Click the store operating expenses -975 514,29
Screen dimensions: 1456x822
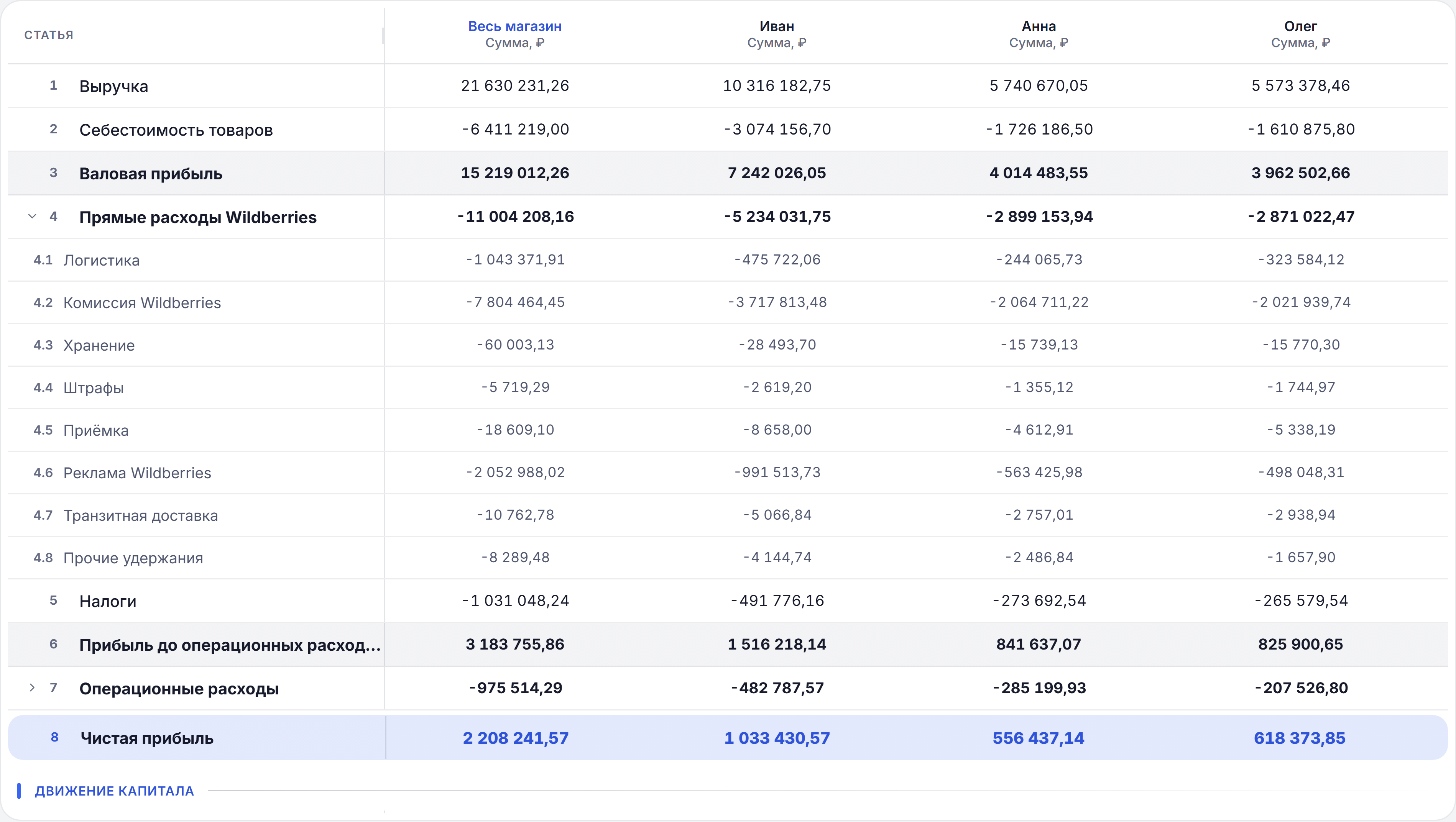click(x=515, y=687)
